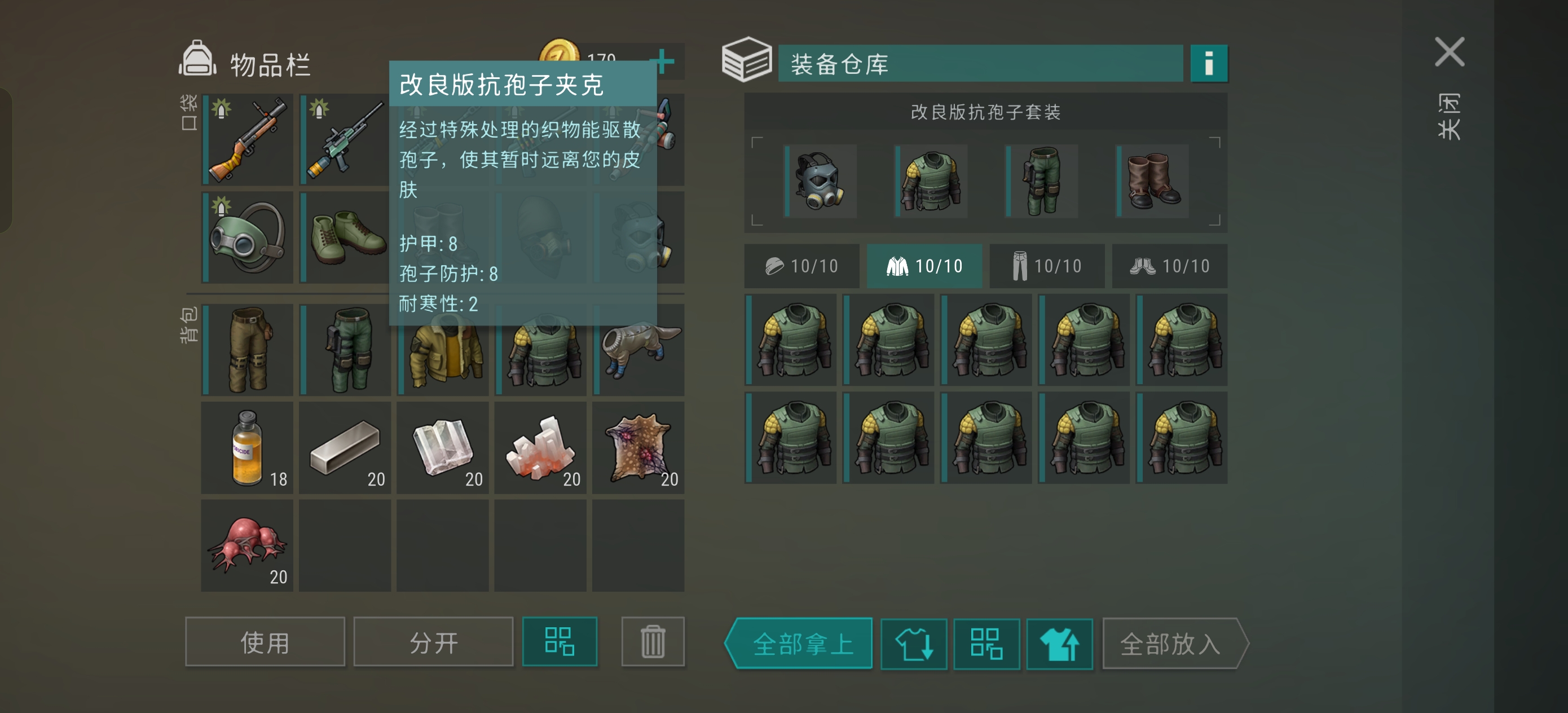
Task: Click the 全部拿上 button
Action: 799,644
